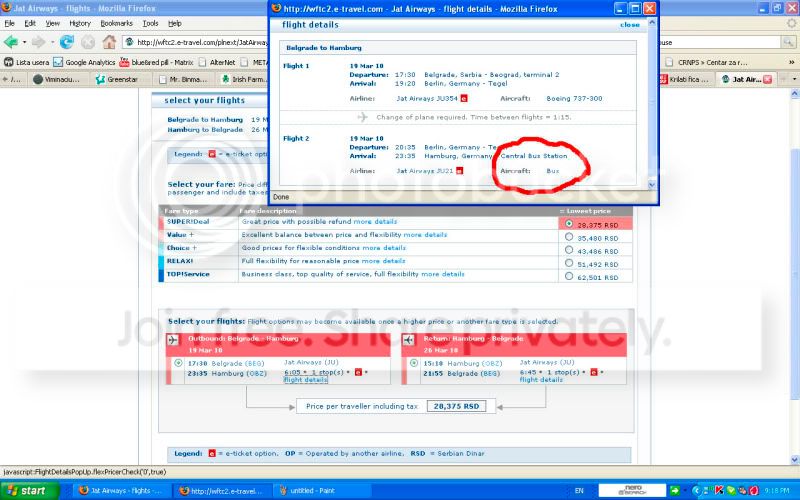Click the Stop loading icon

click(88, 42)
